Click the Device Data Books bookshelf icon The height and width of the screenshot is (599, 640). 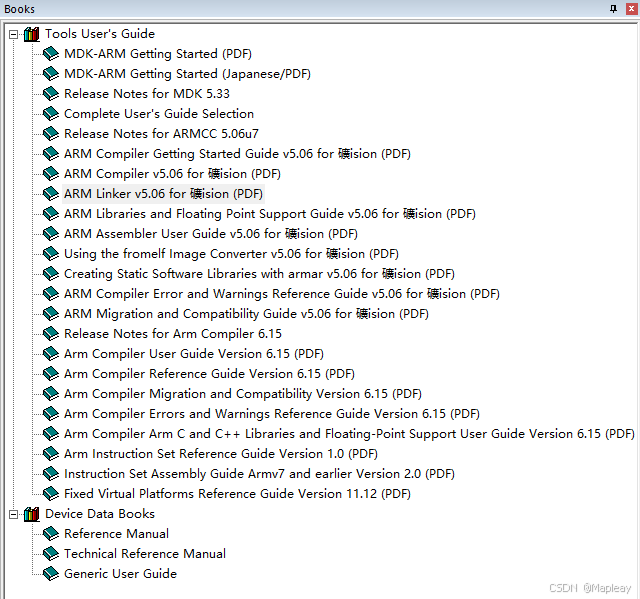(x=31, y=515)
